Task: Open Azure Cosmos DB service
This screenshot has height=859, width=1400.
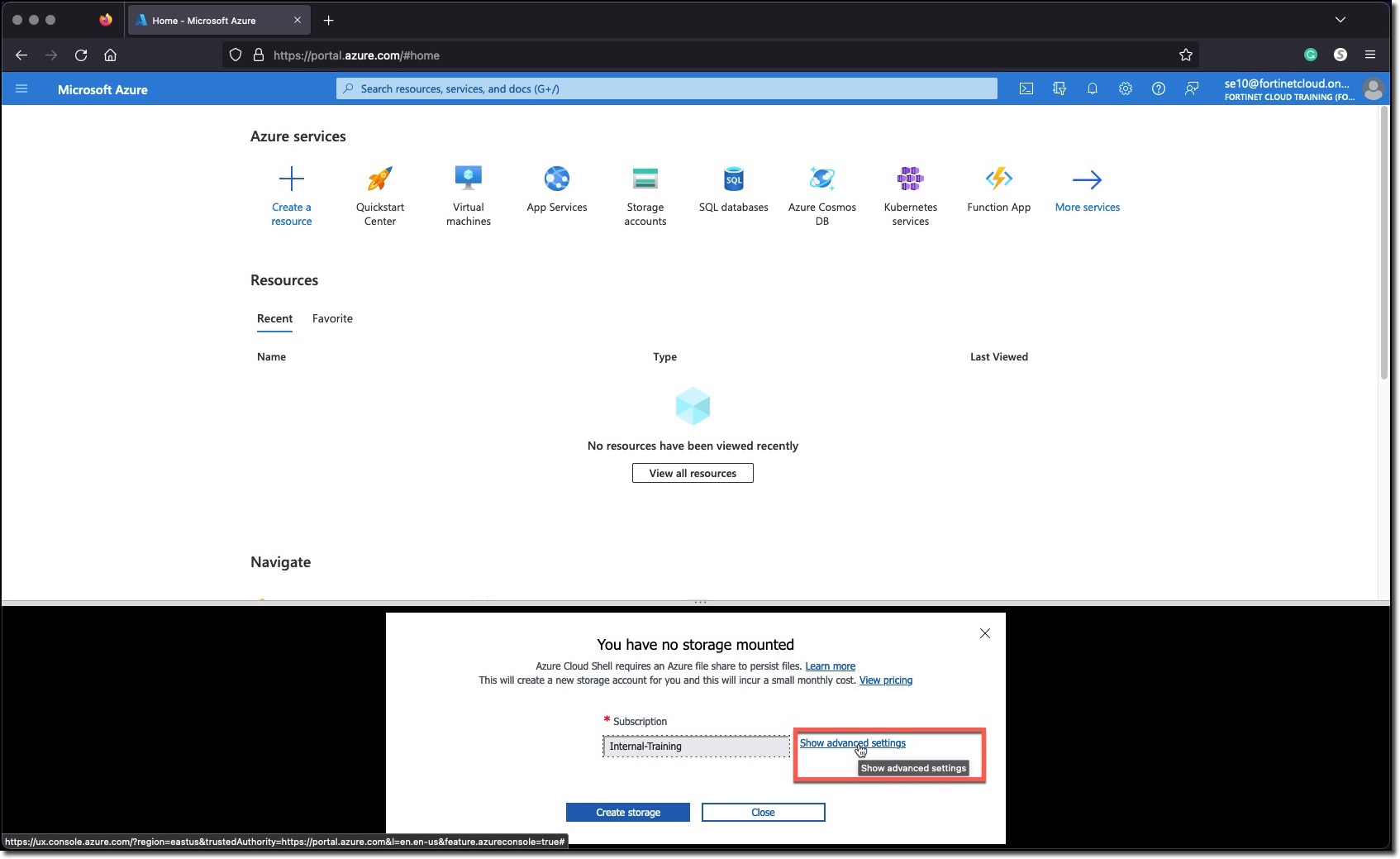Action: pyautogui.click(x=822, y=195)
